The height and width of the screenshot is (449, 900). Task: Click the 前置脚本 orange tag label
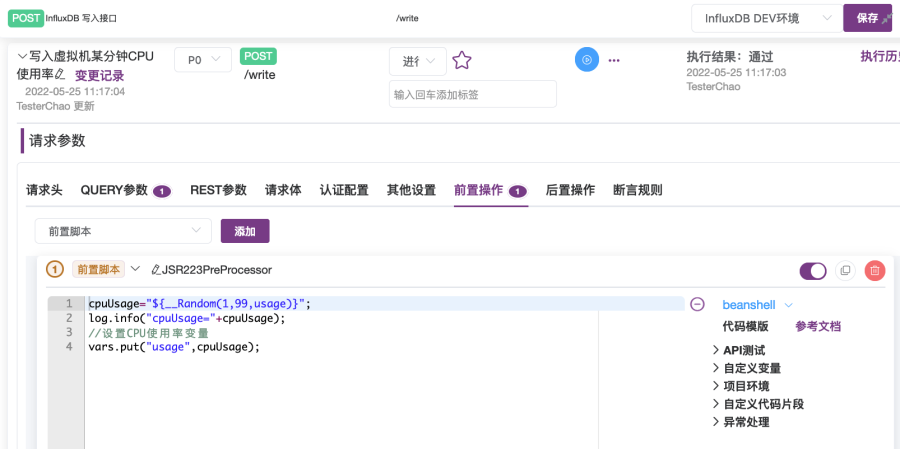pos(98,269)
